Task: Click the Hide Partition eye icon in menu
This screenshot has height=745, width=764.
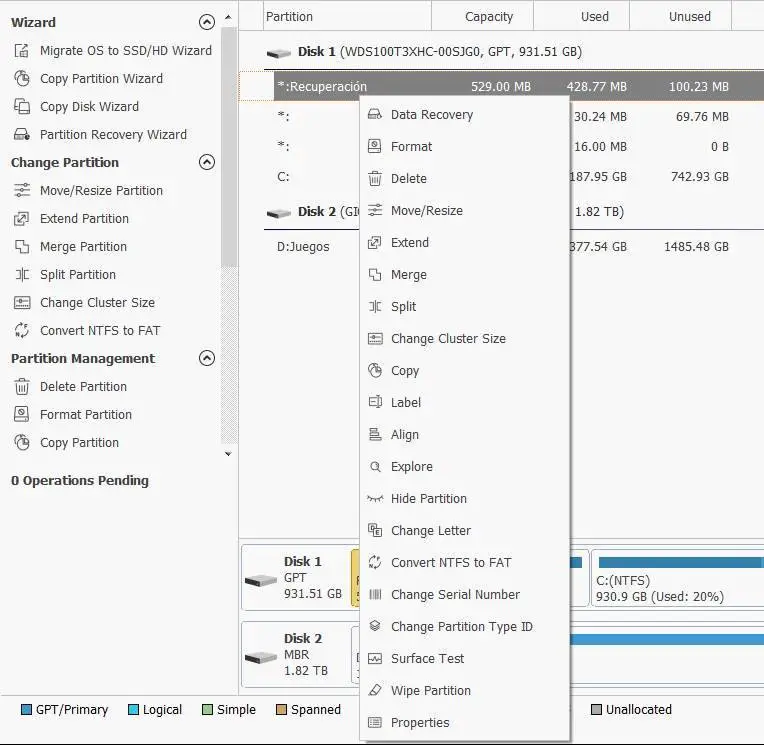Action: coord(375,498)
